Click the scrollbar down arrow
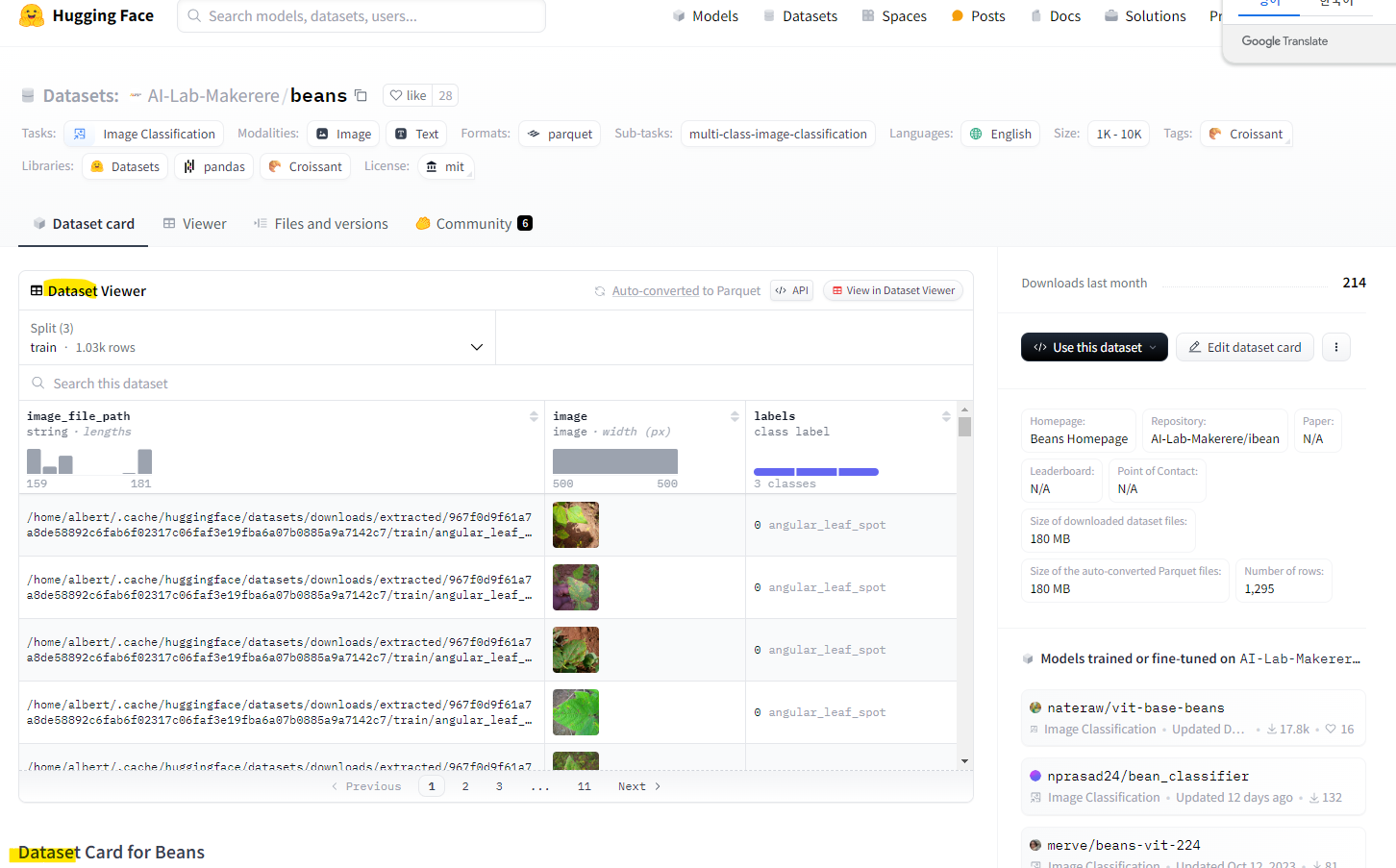This screenshot has width=1396, height=868. coord(964,761)
